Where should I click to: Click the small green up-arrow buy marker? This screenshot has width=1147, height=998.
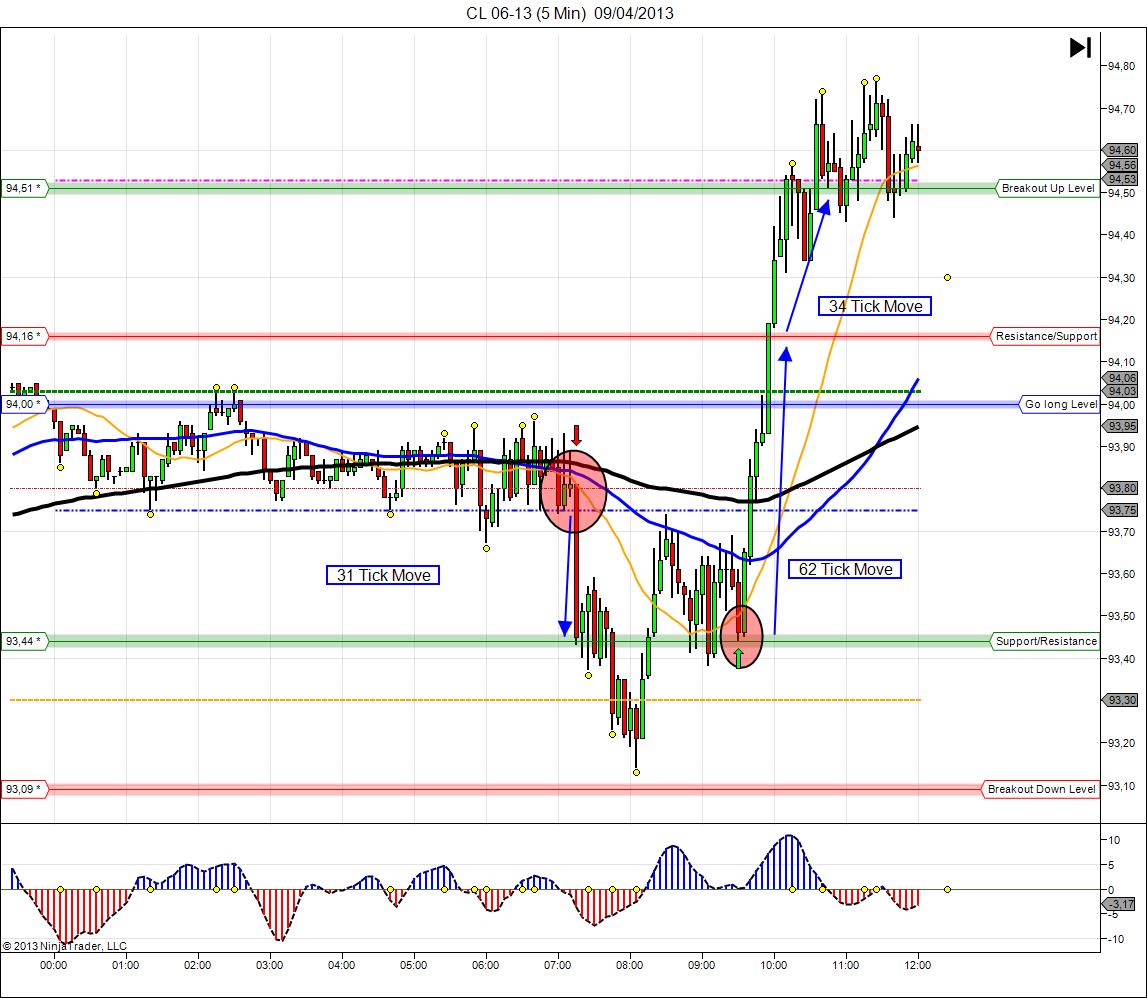click(739, 657)
